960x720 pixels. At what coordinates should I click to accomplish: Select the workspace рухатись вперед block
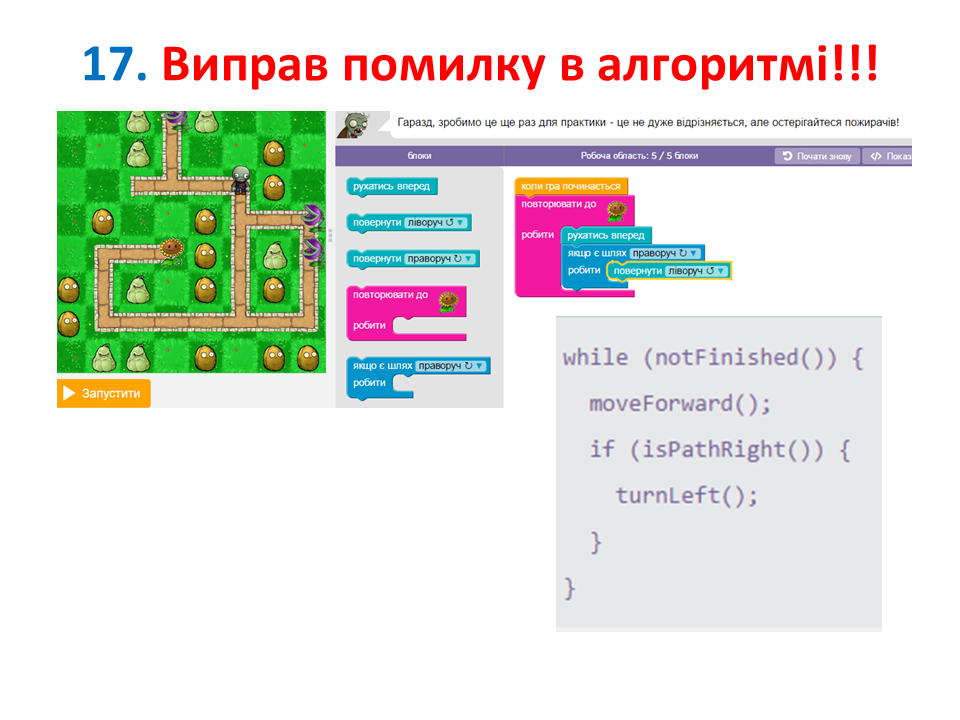click(x=606, y=235)
